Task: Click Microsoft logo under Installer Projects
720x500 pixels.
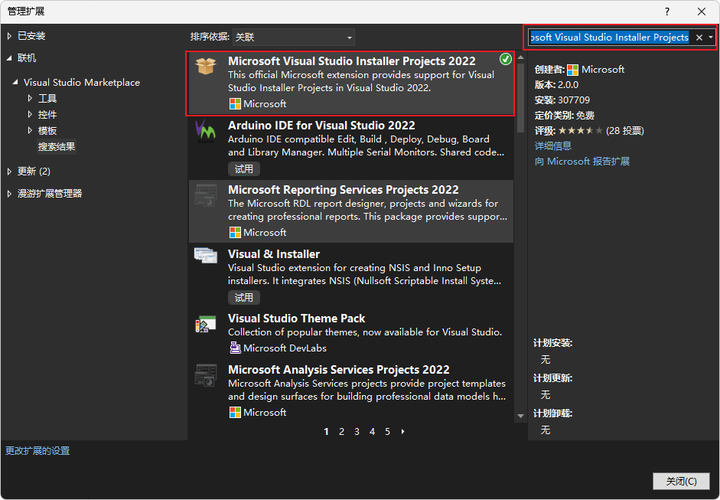Action: (x=235, y=104)
